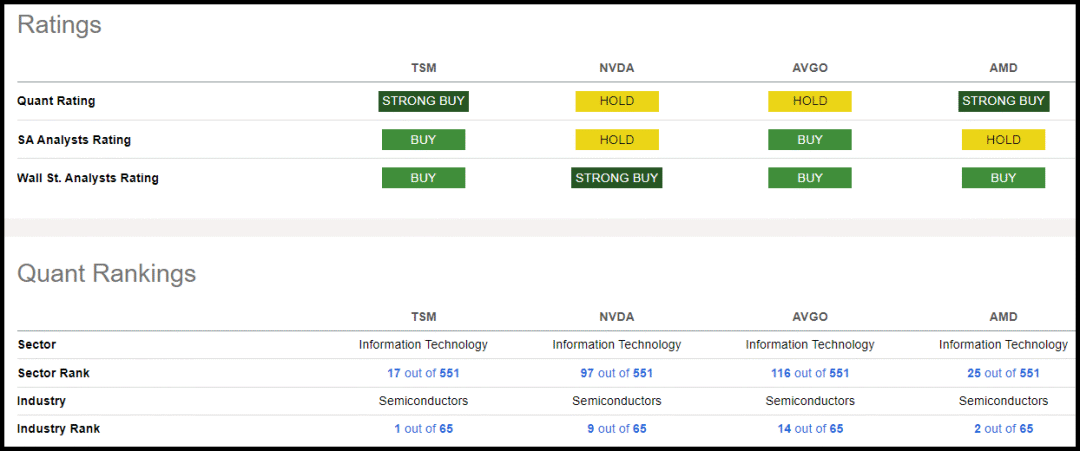Select the AMD column header in Quant Rankings
The height and width of the screenshot is (451, 1080).
tap(1004, 317)
